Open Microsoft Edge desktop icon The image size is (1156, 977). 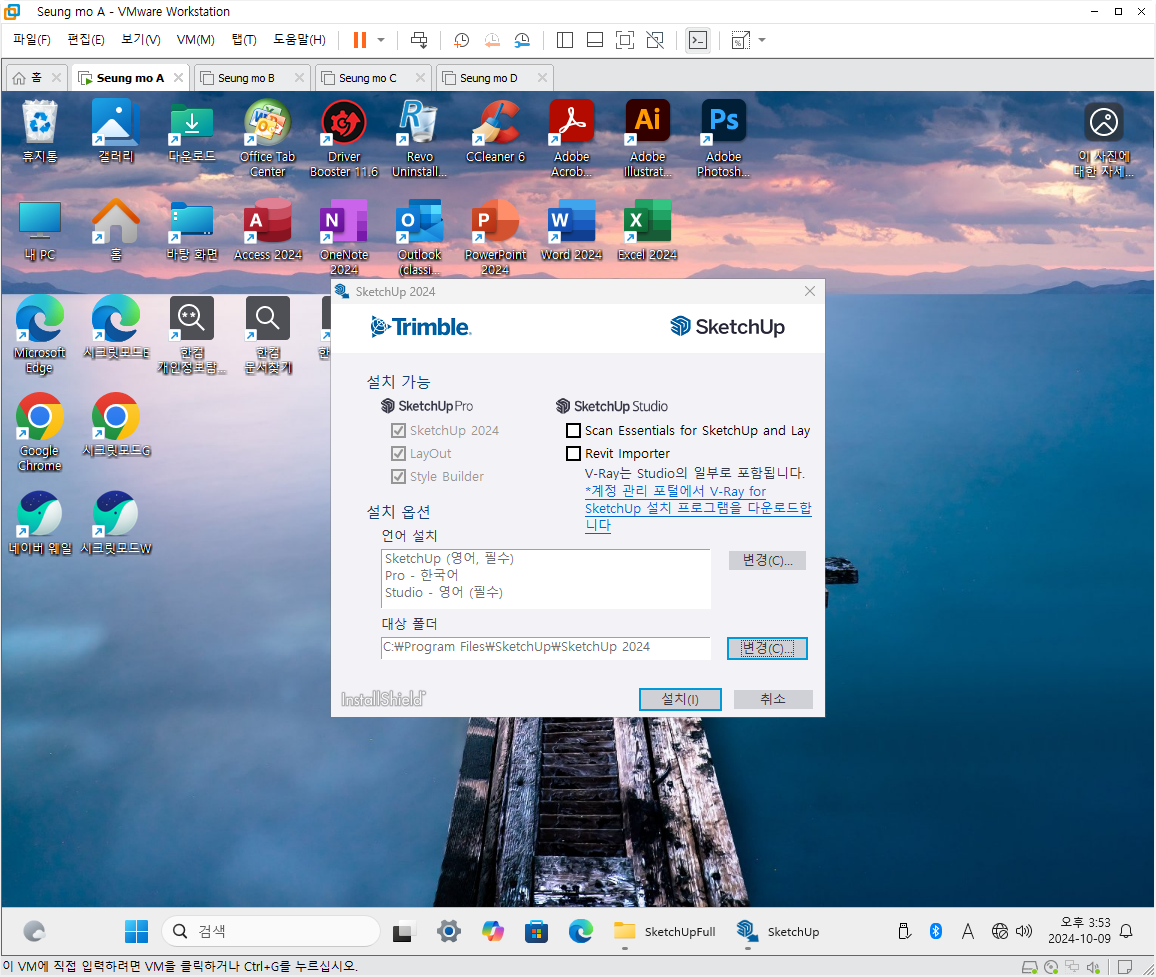click(40, 335)
